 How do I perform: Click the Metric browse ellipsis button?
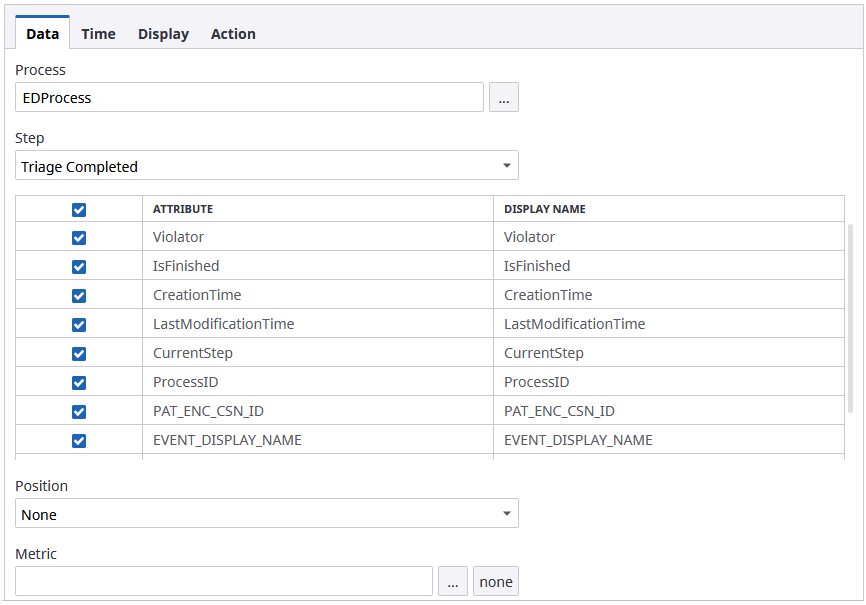452,582
